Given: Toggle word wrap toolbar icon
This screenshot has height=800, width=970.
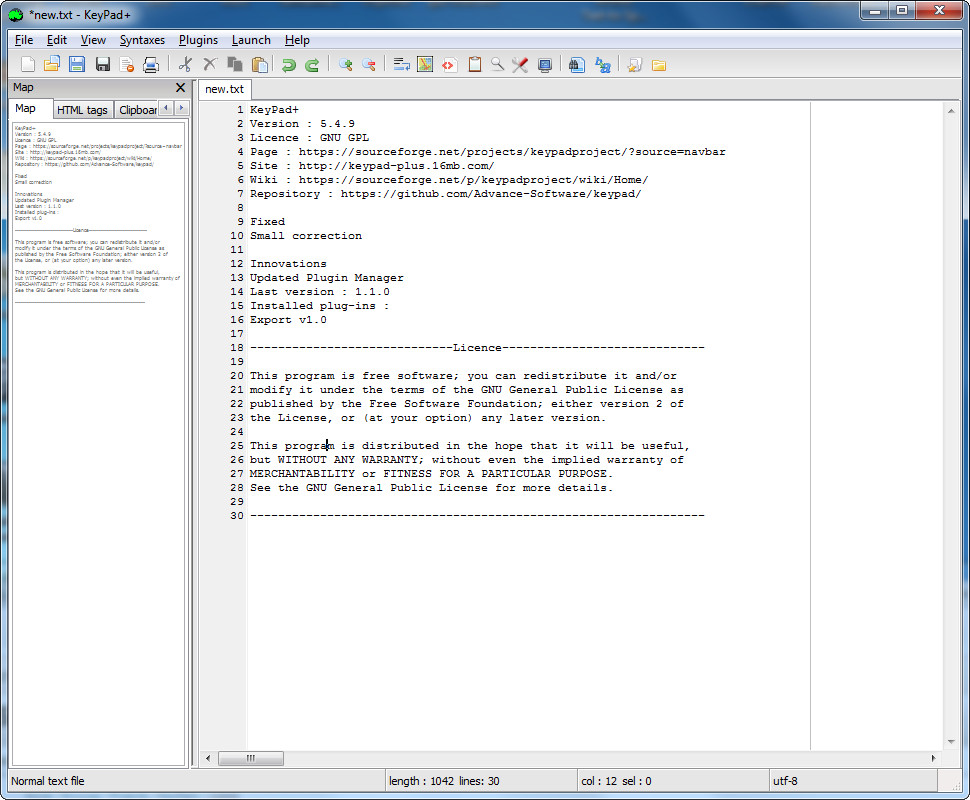Looking at the screenshot, I should pos(401,64).
